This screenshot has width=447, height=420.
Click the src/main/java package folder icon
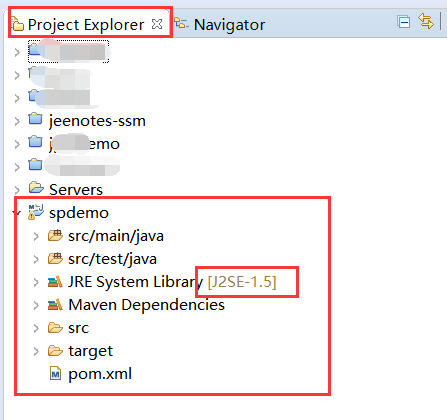(x=55, y=235)
